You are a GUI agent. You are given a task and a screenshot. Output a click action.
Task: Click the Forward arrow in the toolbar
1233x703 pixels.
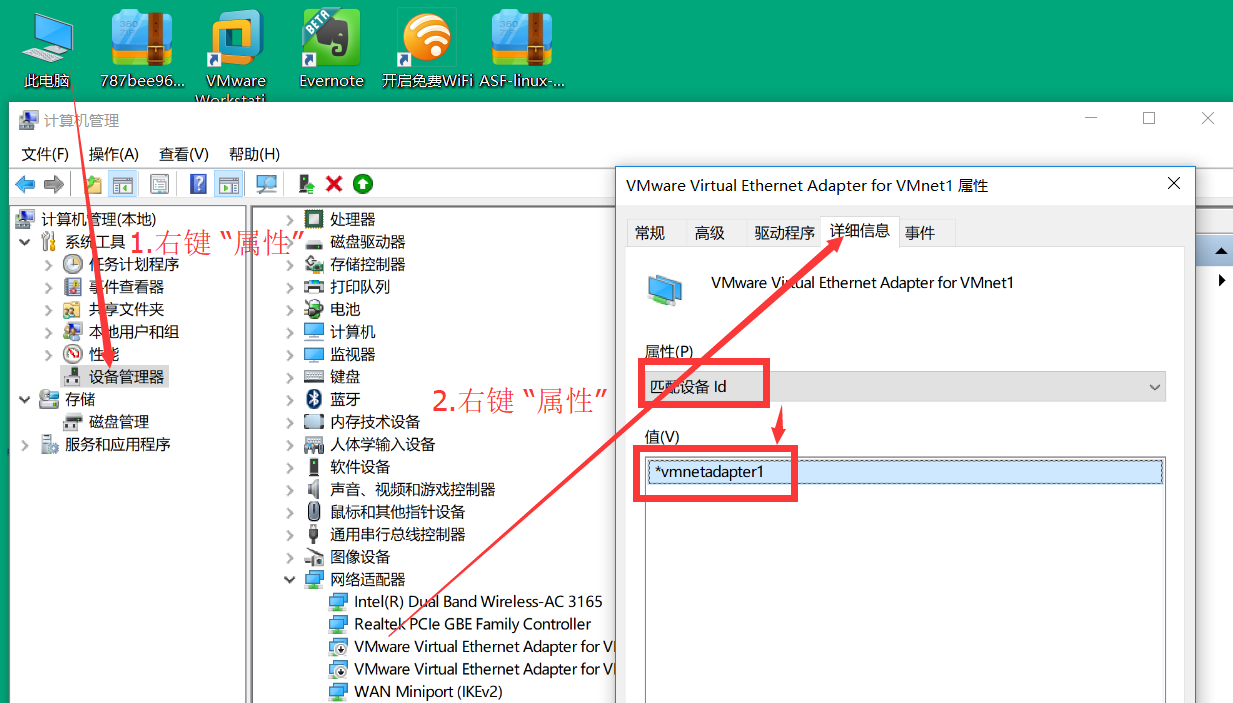point(54,184)
